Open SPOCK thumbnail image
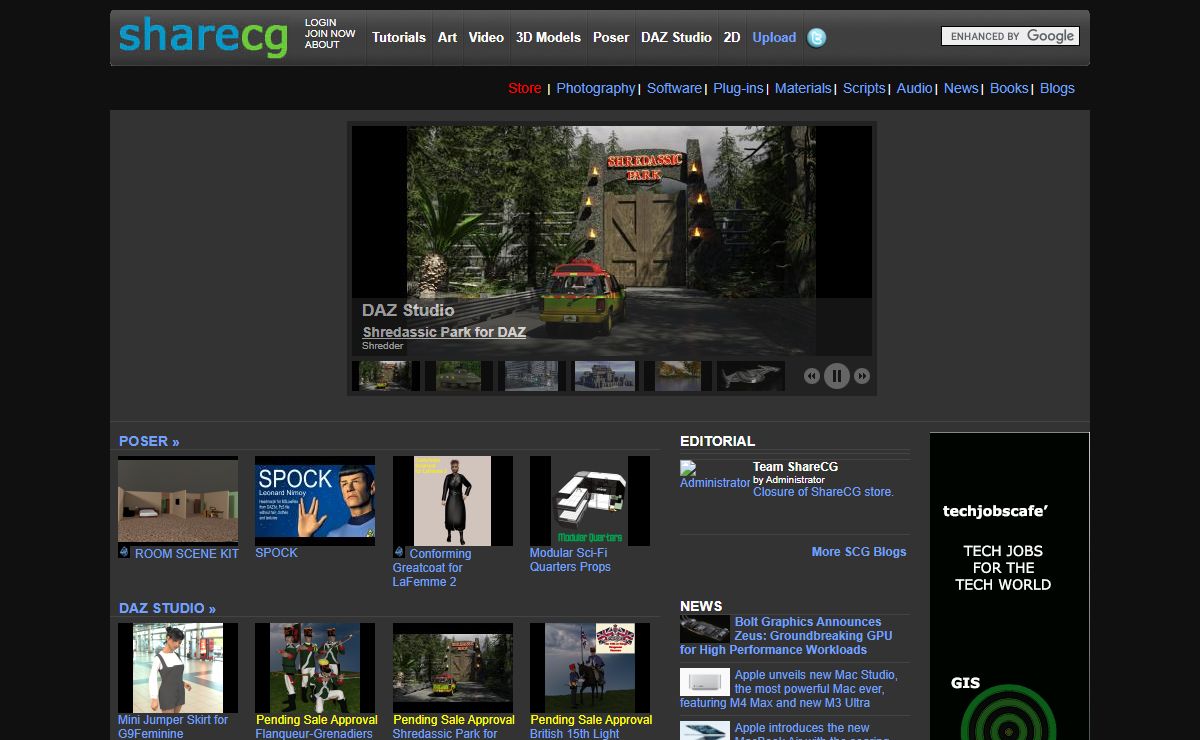This screenshot has width=1200, height=740. point(315,501)
